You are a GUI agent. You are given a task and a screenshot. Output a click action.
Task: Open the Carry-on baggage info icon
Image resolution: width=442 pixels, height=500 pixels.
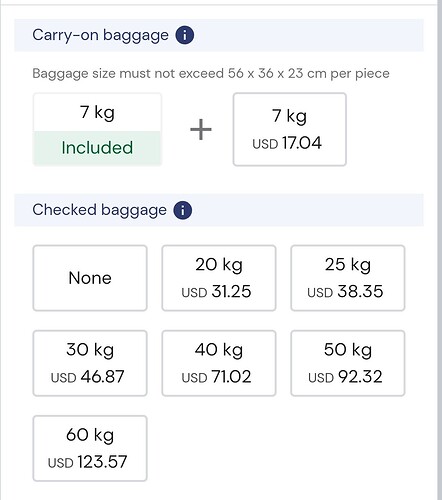[185, 35]
